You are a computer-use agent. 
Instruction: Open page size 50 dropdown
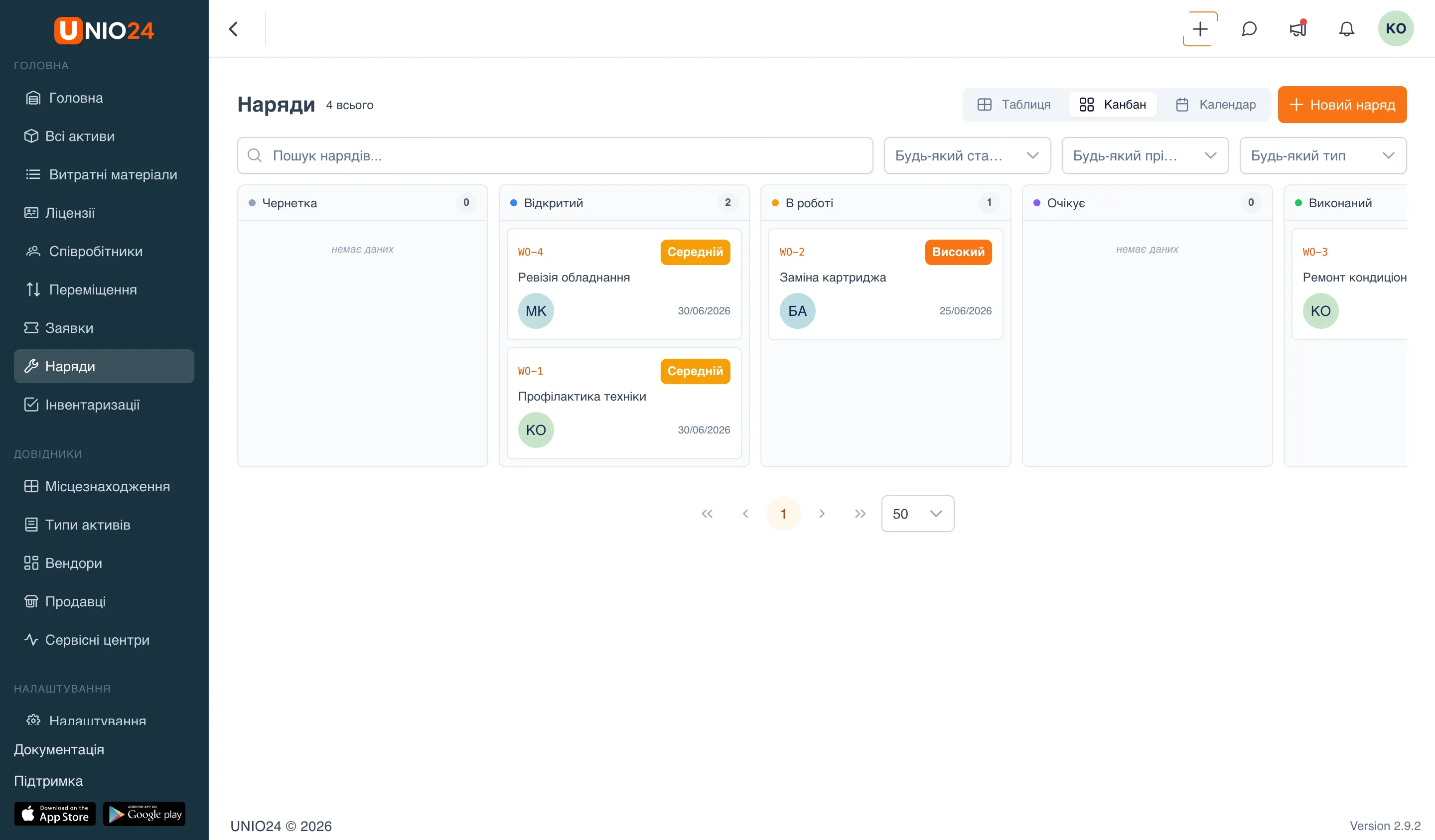coord(917,514)
